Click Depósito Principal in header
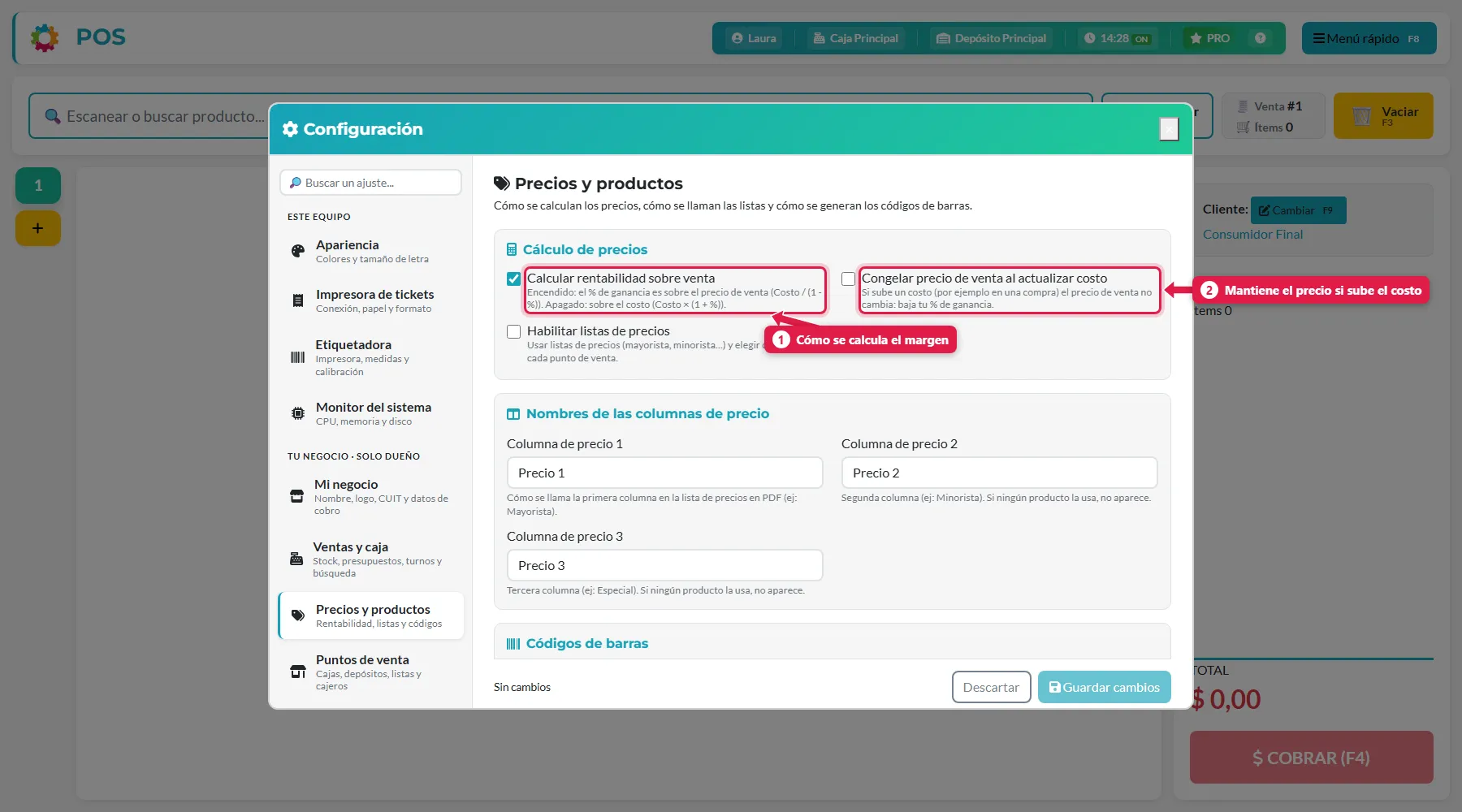The height and width of the screenshot is (812, 1462). [991, 38]
